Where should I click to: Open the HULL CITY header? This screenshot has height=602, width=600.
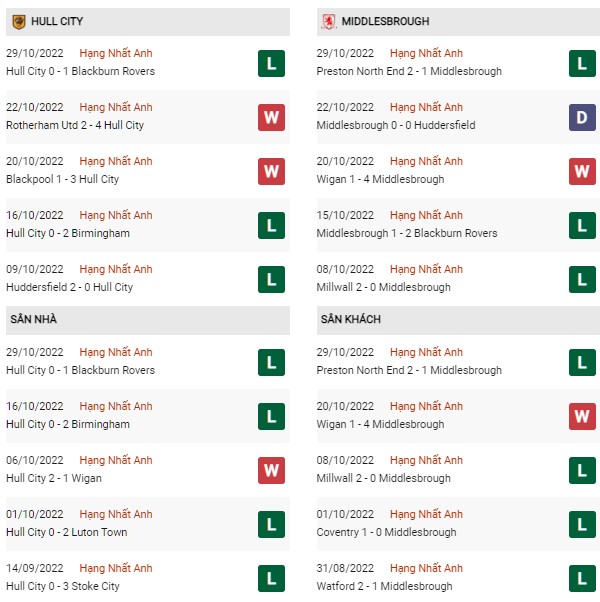148,22
